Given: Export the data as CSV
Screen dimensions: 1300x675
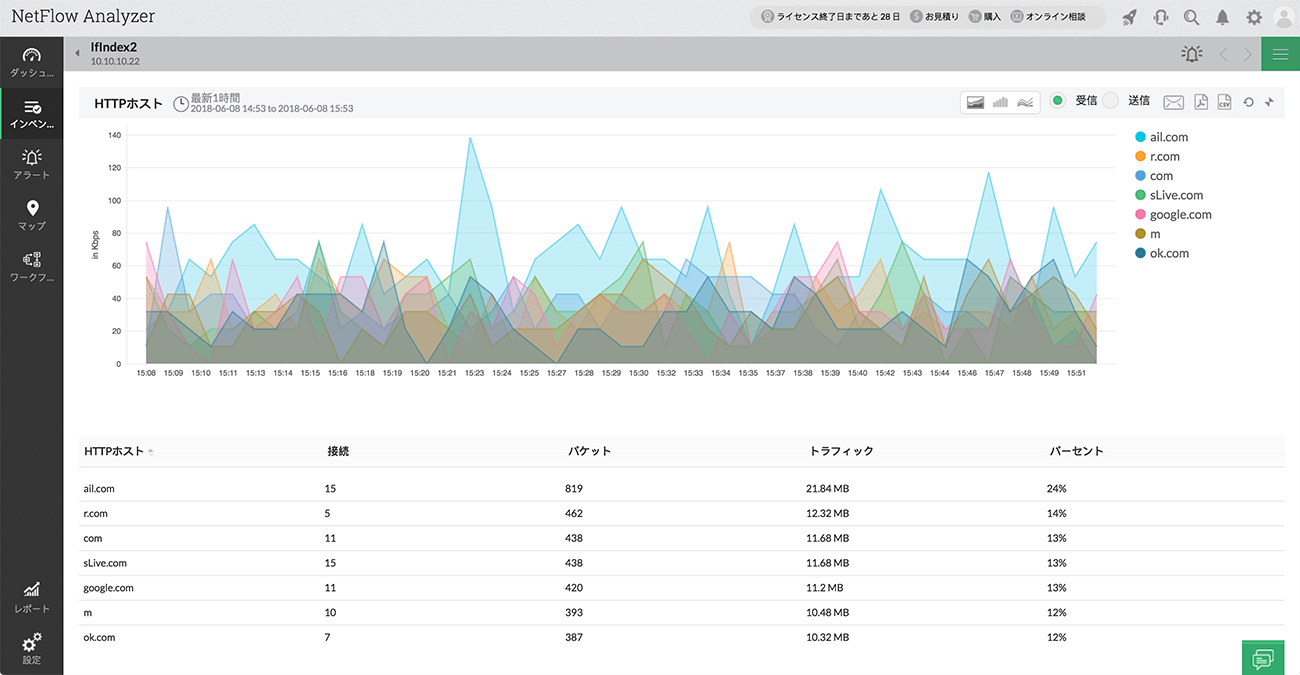Looking at the screenshot, I should (1224, 102).
